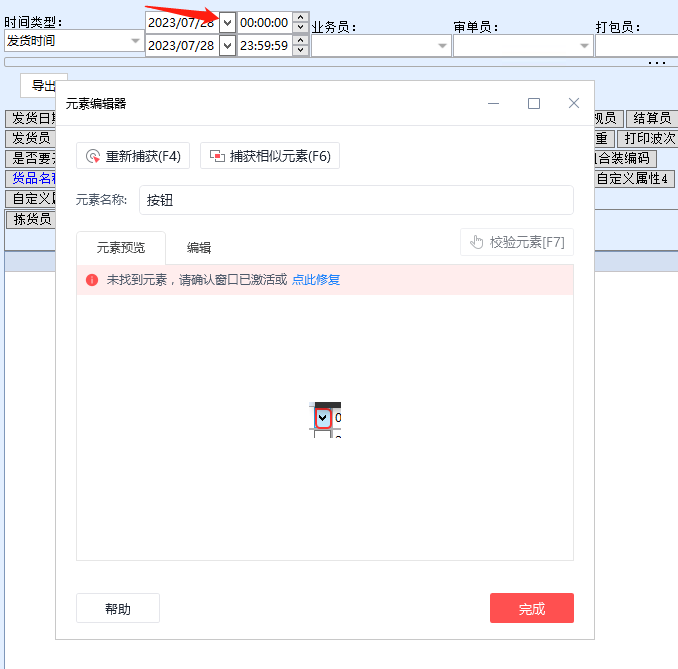
Task: Click the 发货员 column button
Action: pyautogui.click(x=31, y=138)
